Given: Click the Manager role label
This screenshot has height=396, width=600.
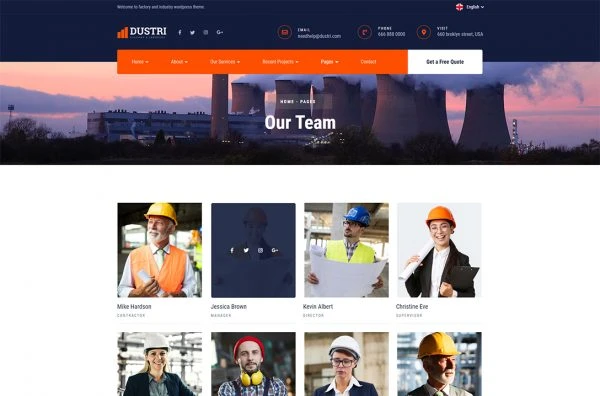Looking at the screenshot, I should point(221,316).
